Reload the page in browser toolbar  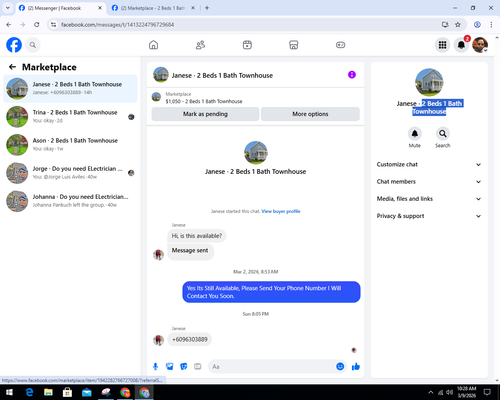coord(37,25)
